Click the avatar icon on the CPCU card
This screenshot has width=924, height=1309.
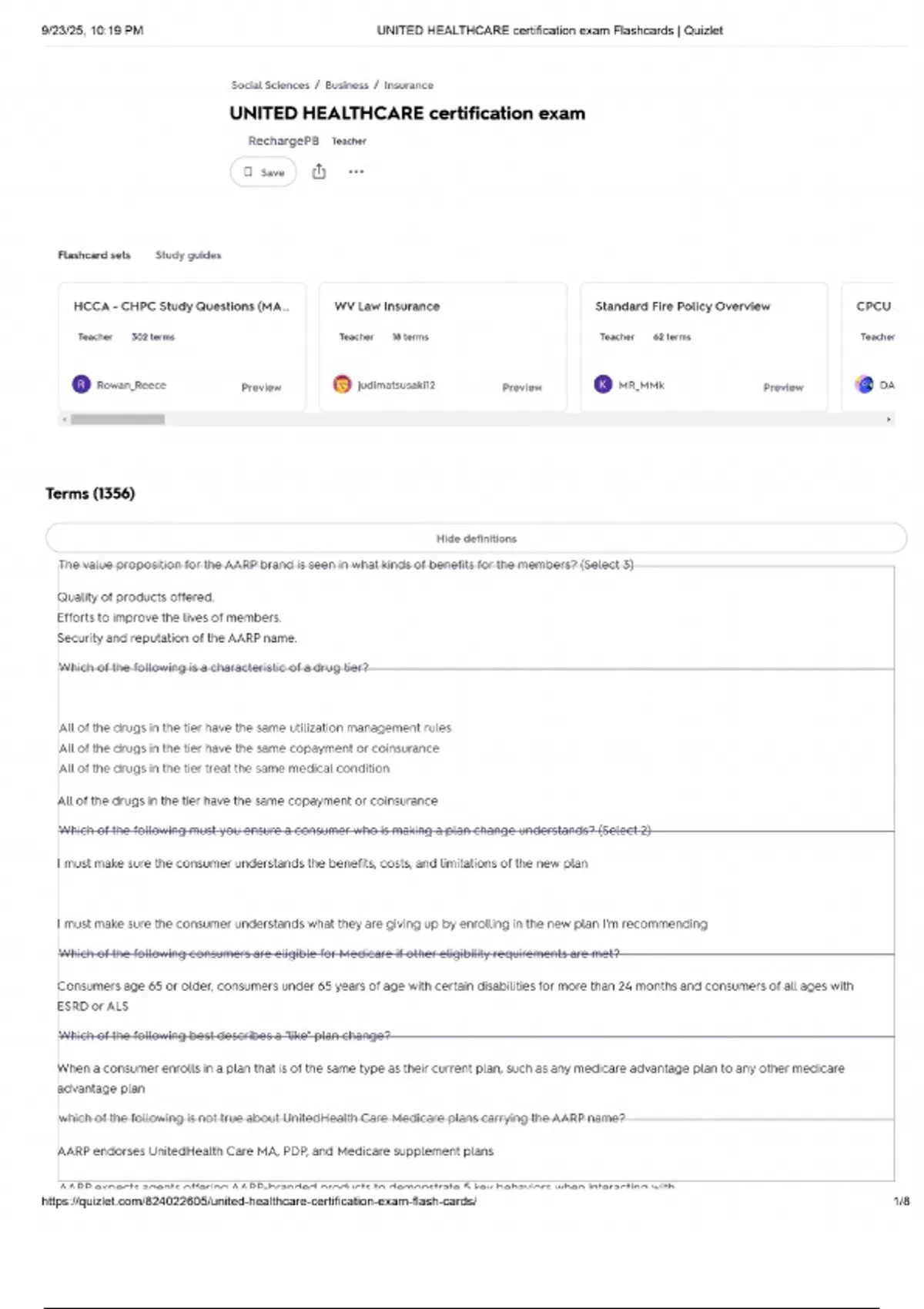coord(864,384)
